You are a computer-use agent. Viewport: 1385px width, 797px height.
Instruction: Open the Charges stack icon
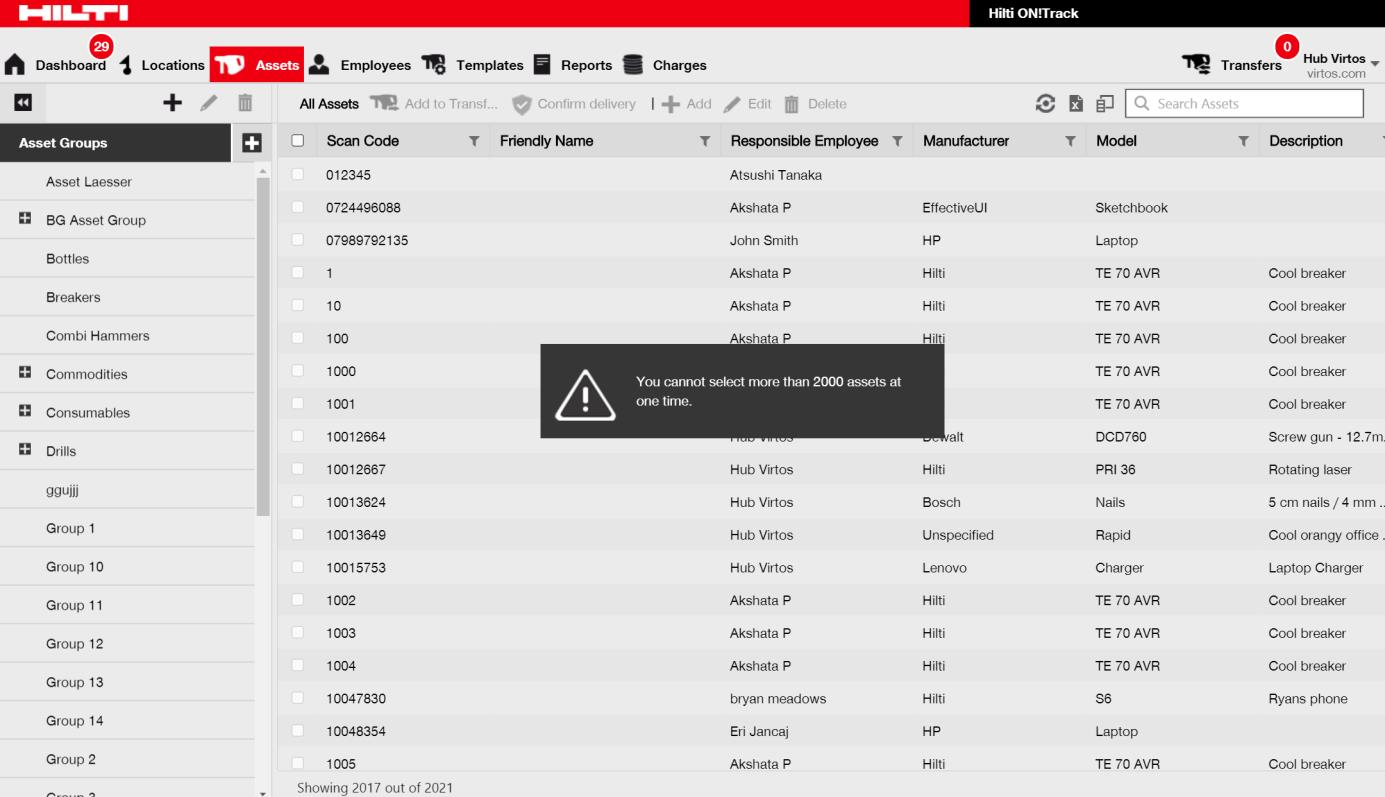click(633, 64)
